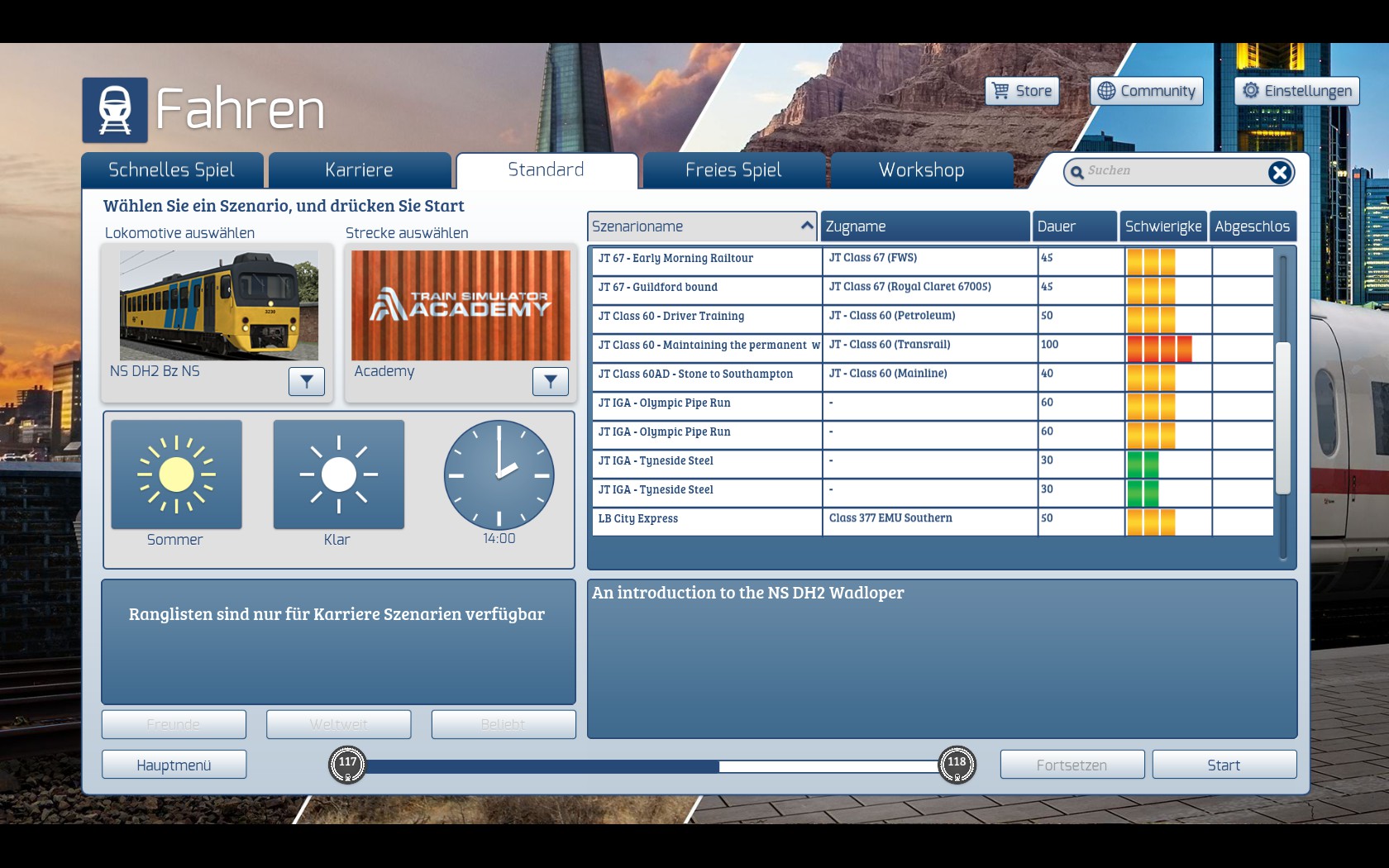Image resolution: width=1389 pixels, height=868 pixels.
Task: Sort by Szenarioname column header
Action: click(x=702, y=227)
